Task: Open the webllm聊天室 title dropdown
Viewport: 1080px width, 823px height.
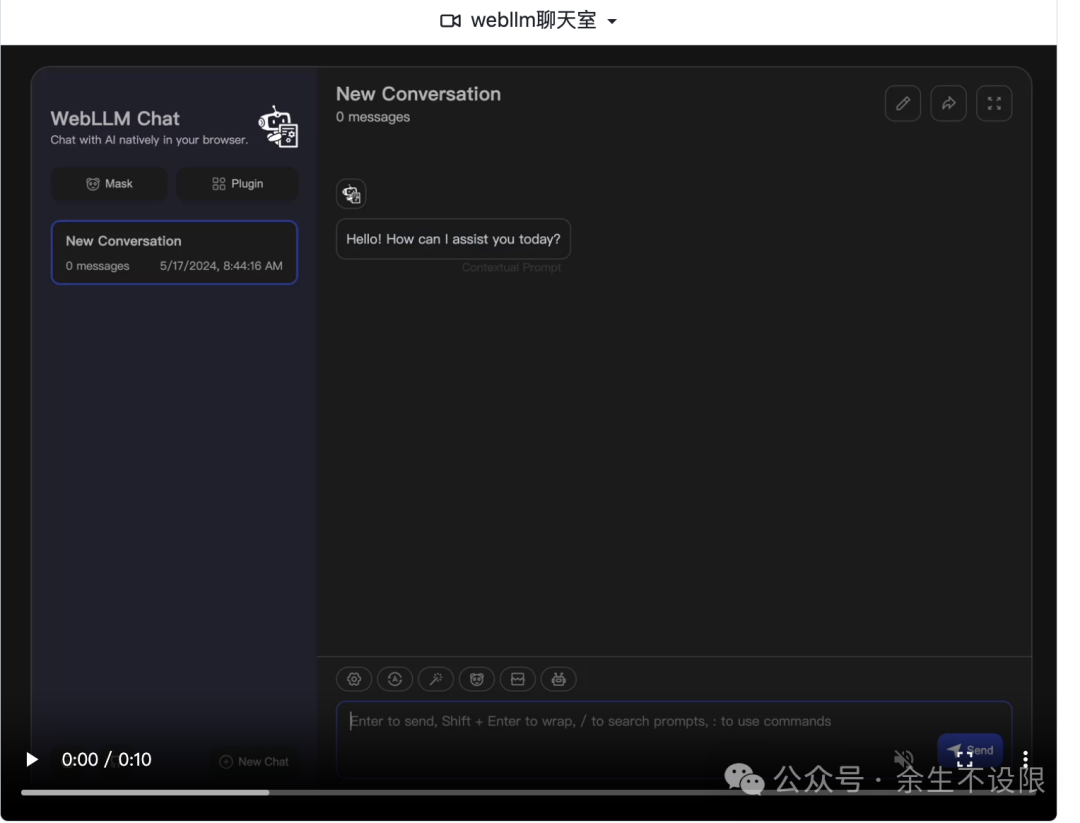Action: click(612, 21)
